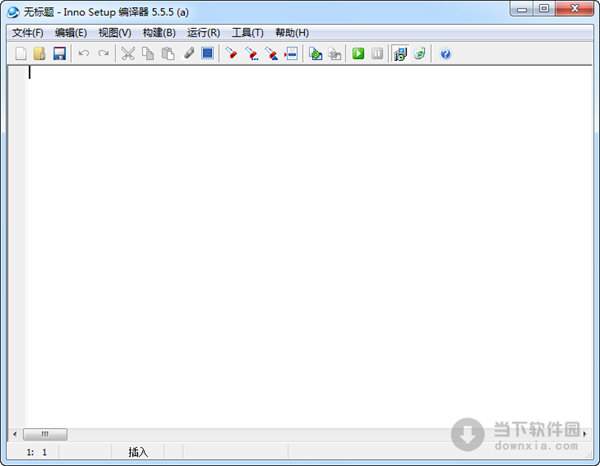
Task: Save the script with the floppy disk icon
Action: [59, 54]
